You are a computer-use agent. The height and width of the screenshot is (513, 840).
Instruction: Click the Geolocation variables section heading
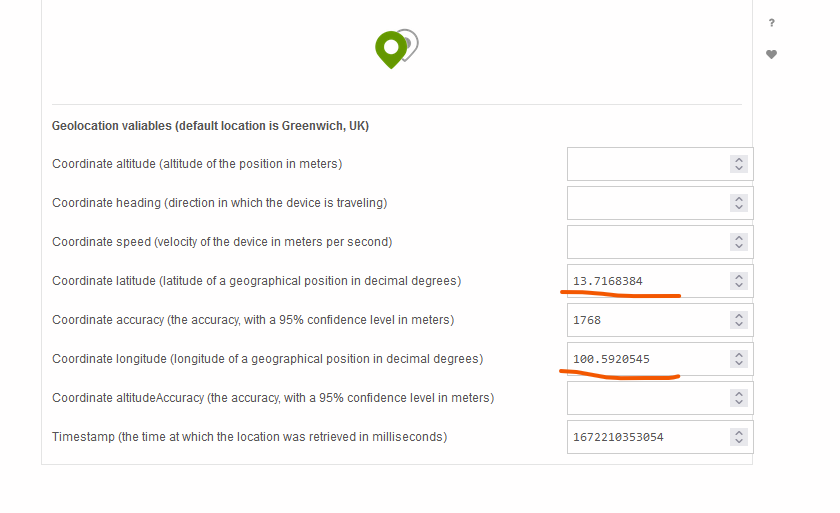(x=211, y=126)
